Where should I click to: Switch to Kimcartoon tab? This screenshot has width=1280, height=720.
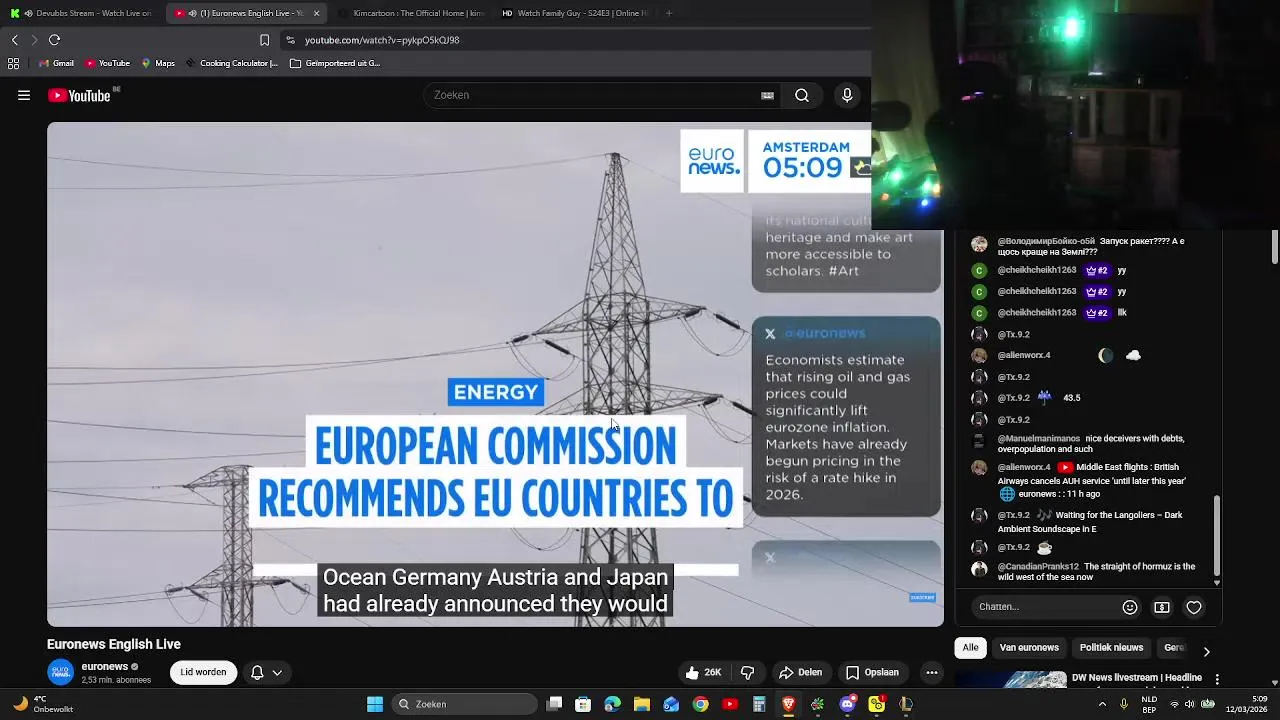click(x=410, y=13)
